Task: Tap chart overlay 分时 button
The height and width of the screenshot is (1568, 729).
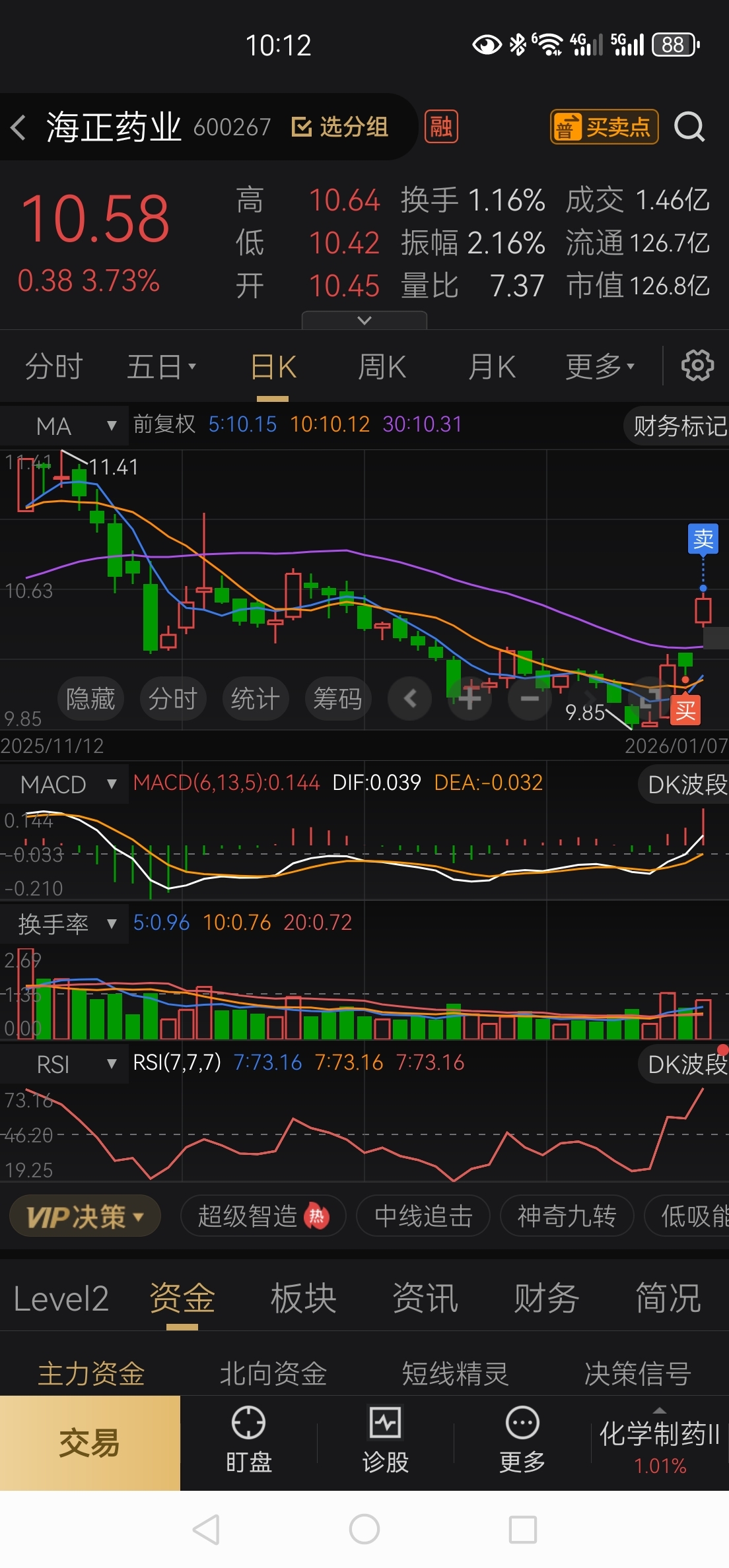Action: (x=173, y=698)
